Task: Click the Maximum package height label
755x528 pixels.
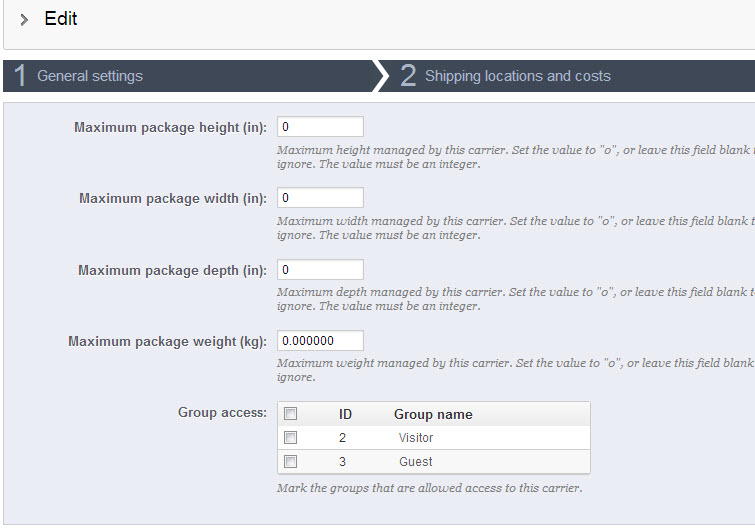Action: pyautogui.click(x=170, y=128)
